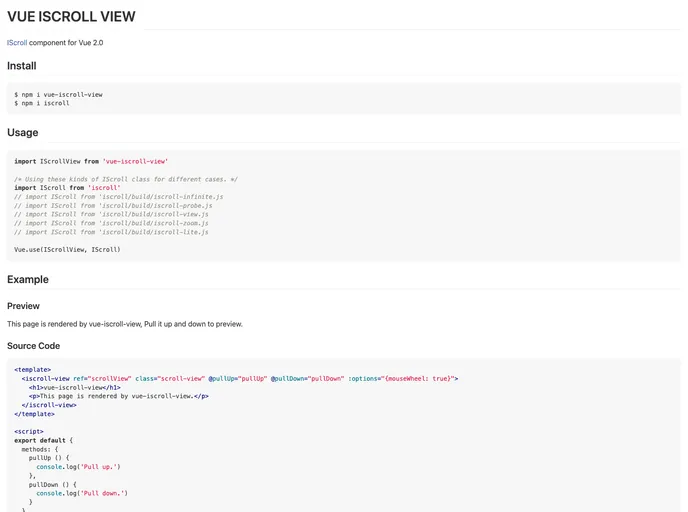Click the closing </template> tag line
The width and height of the screenshot is (688, 512).
point(34,414)
